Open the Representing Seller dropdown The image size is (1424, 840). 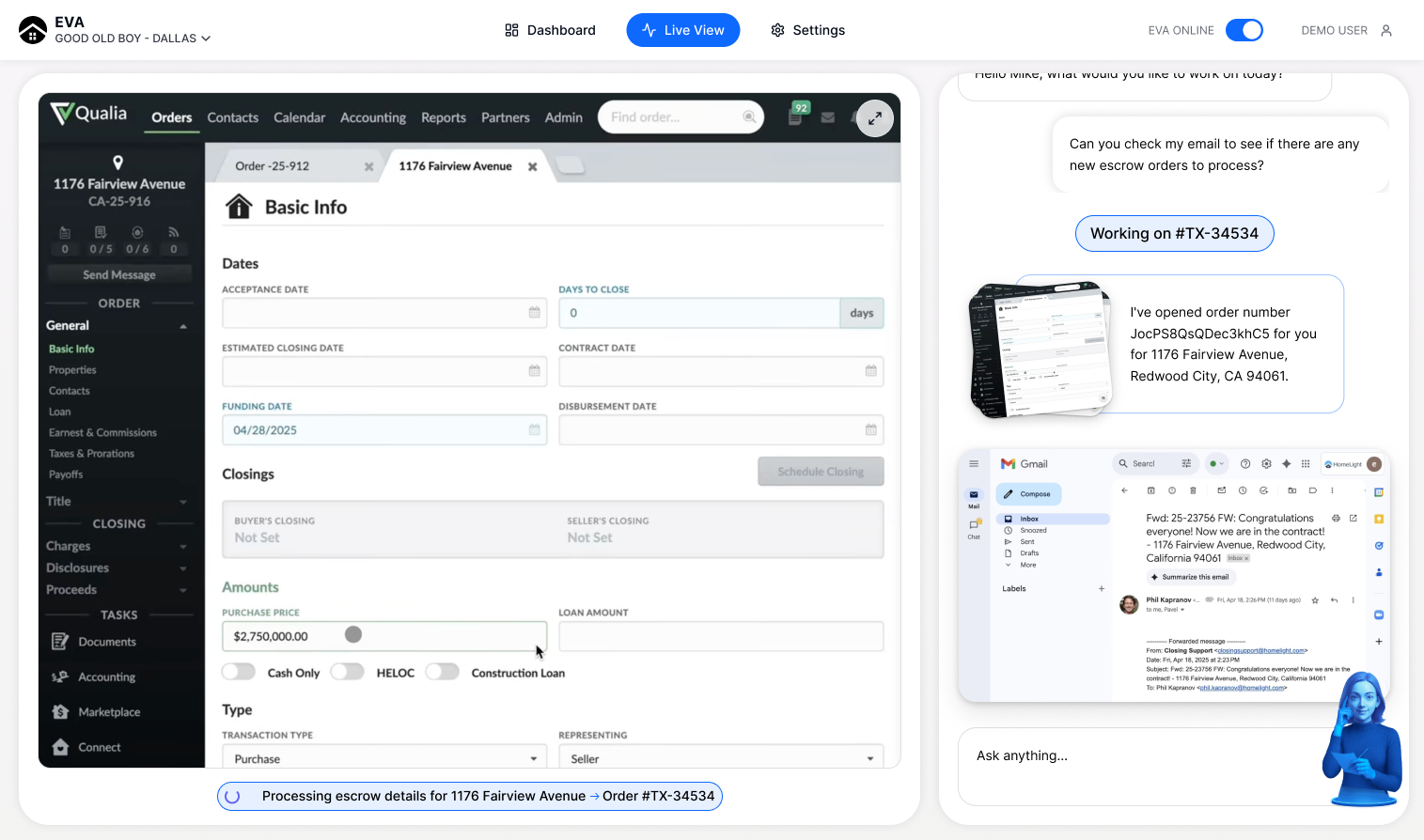coord(721,758)
